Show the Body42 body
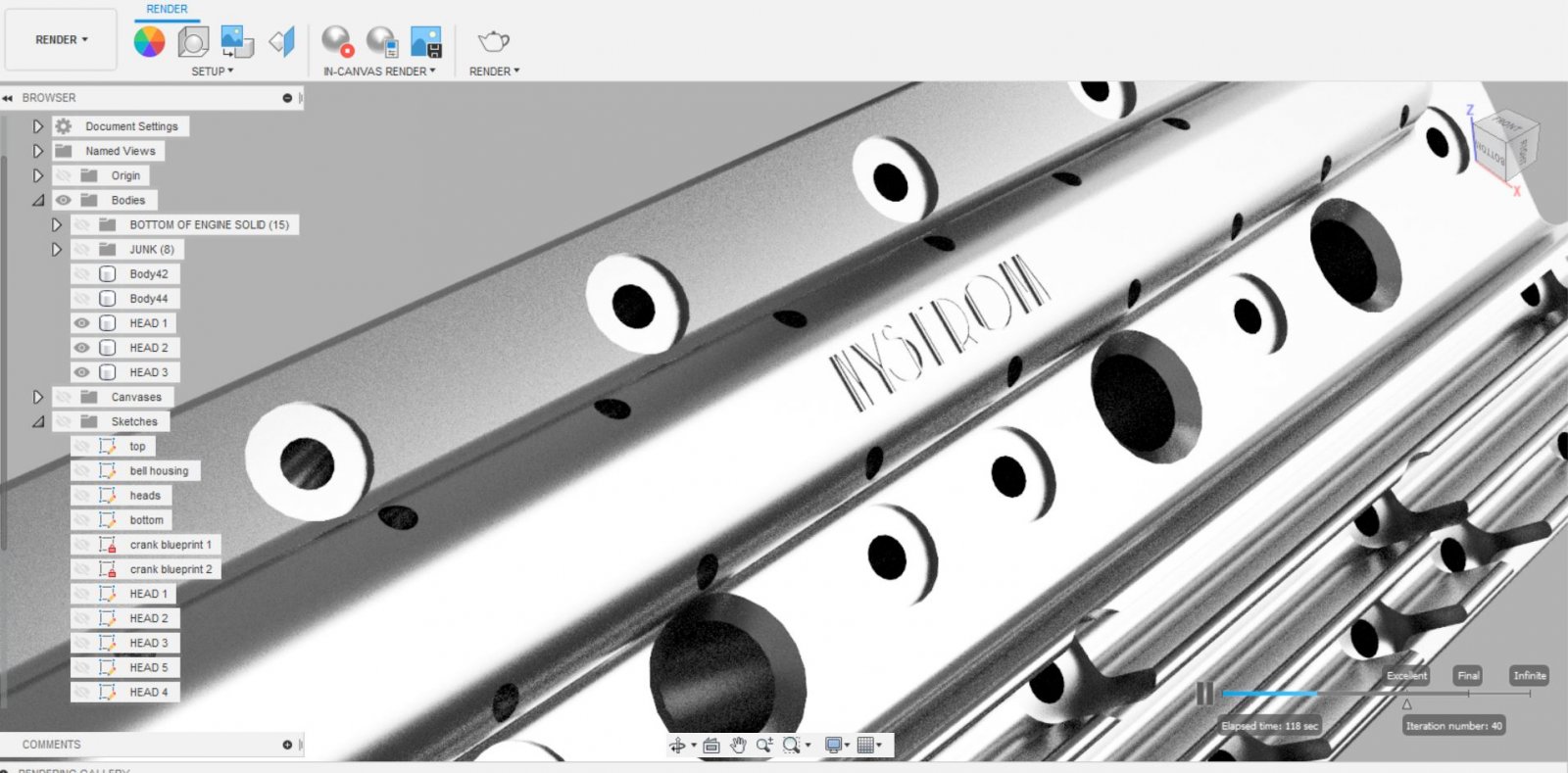Viewport: 1568px width, 773px height. click(82, 274)
